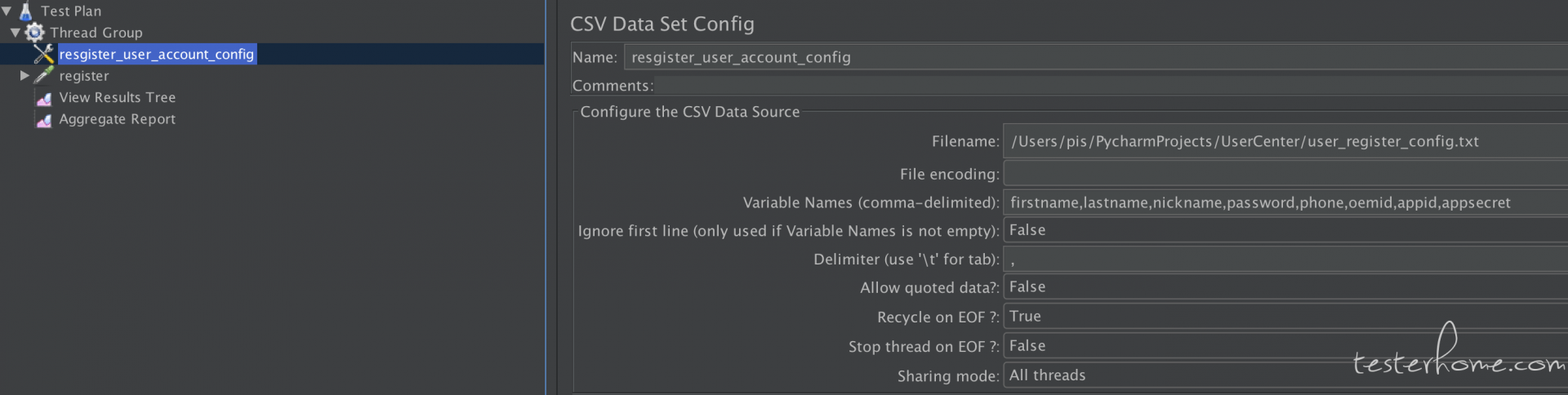This screenshot has width=1568, height=395.
Task: Click the Test Plan flask icon
Action: 25,11
